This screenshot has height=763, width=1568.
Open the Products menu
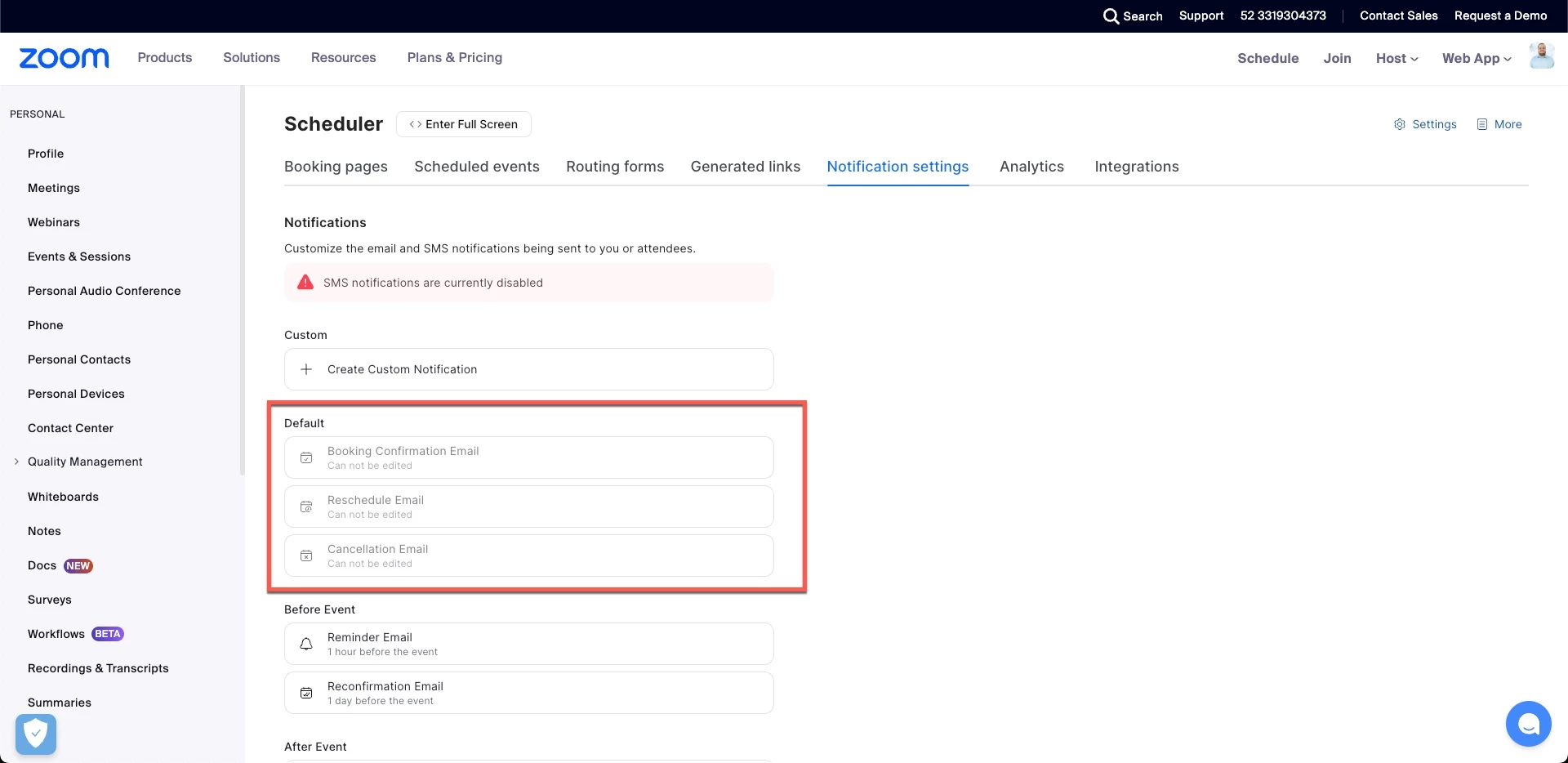tap(165, 57)
